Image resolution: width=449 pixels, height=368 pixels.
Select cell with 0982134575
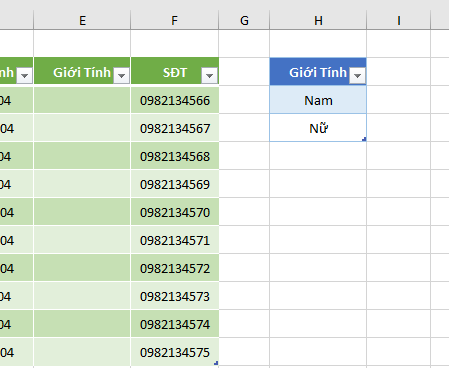tap(175, 352)
